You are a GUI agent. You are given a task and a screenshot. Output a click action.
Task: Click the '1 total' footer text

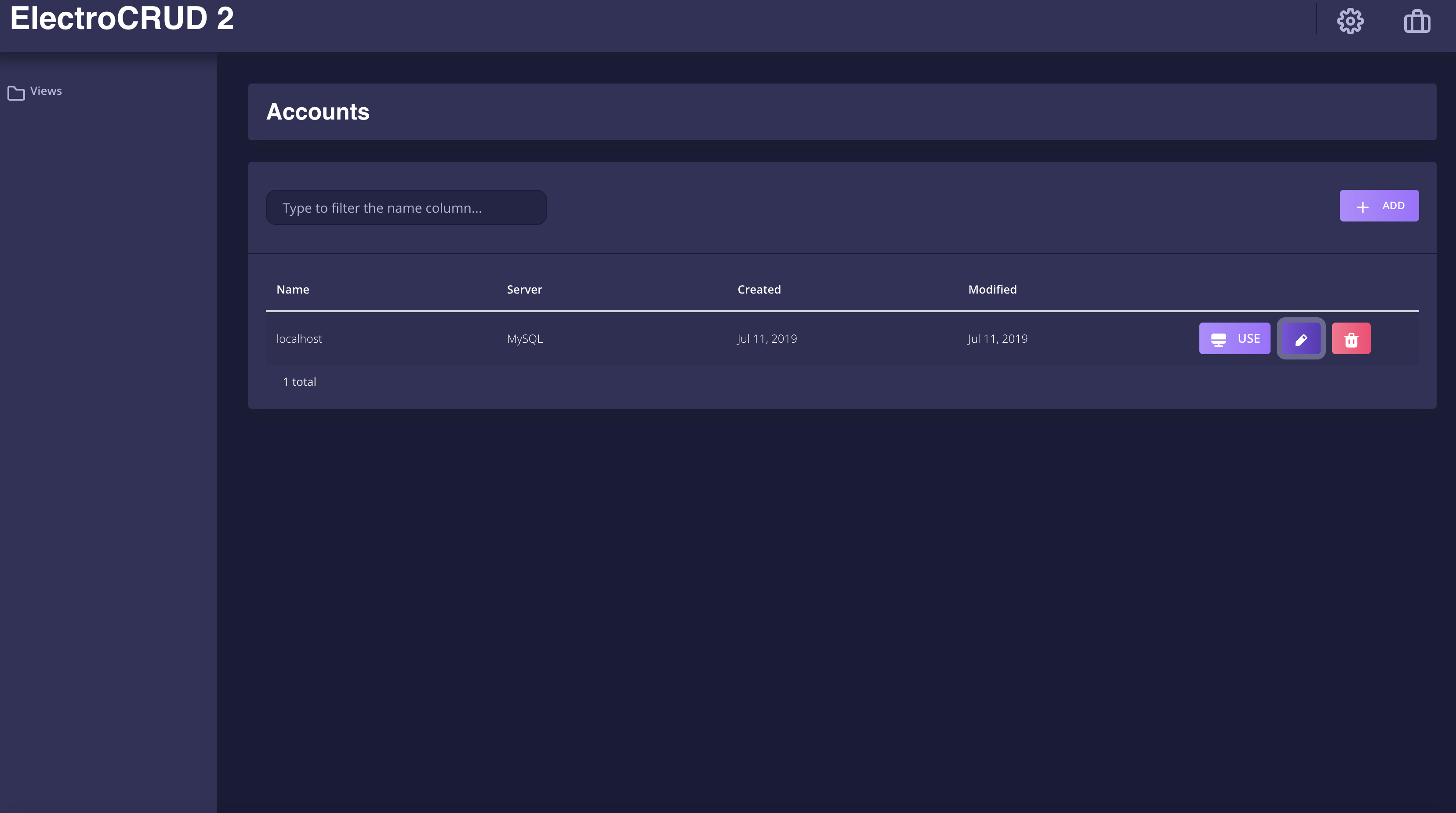299,381
